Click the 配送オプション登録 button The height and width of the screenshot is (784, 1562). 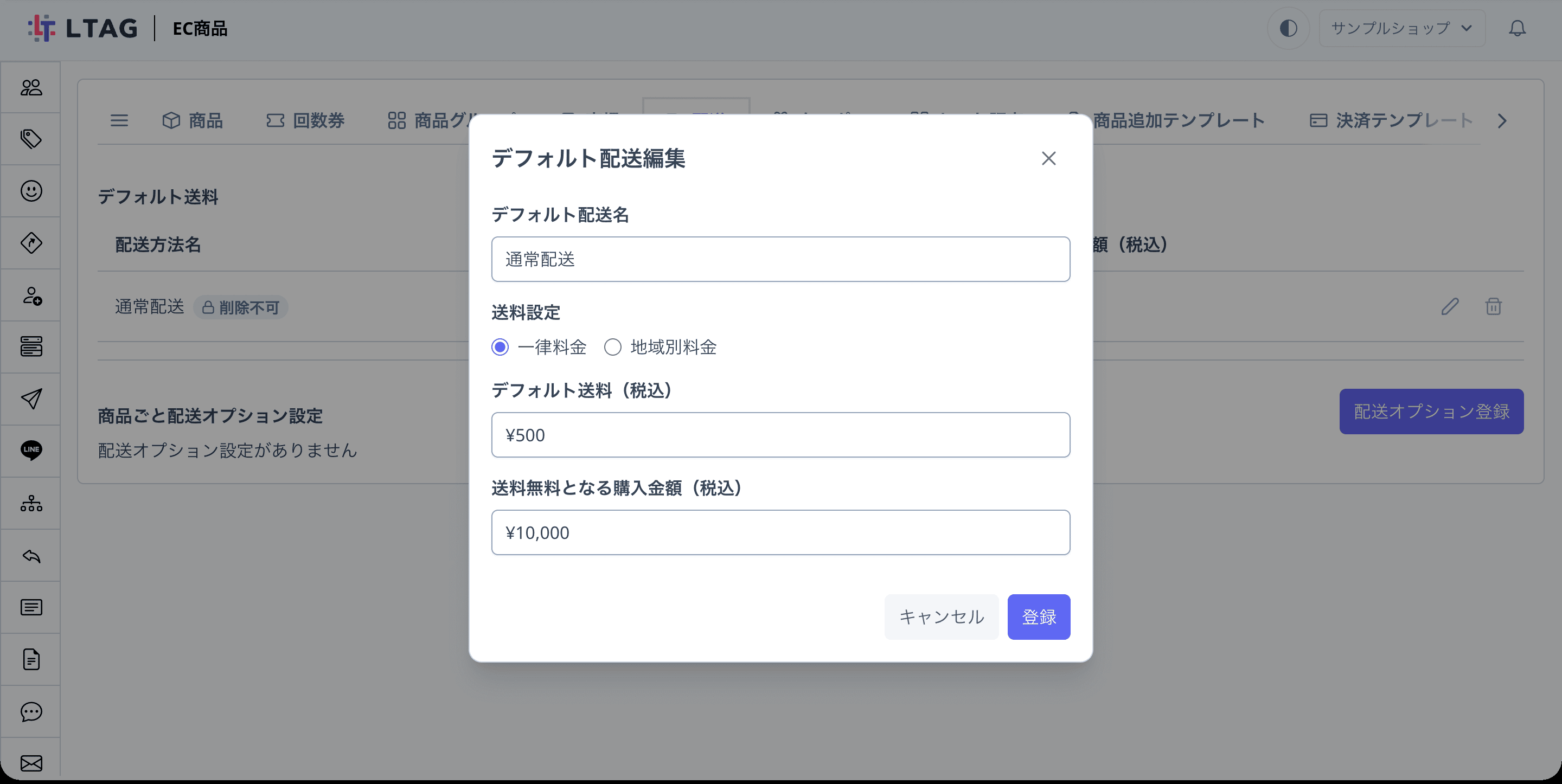[1431, 412]
